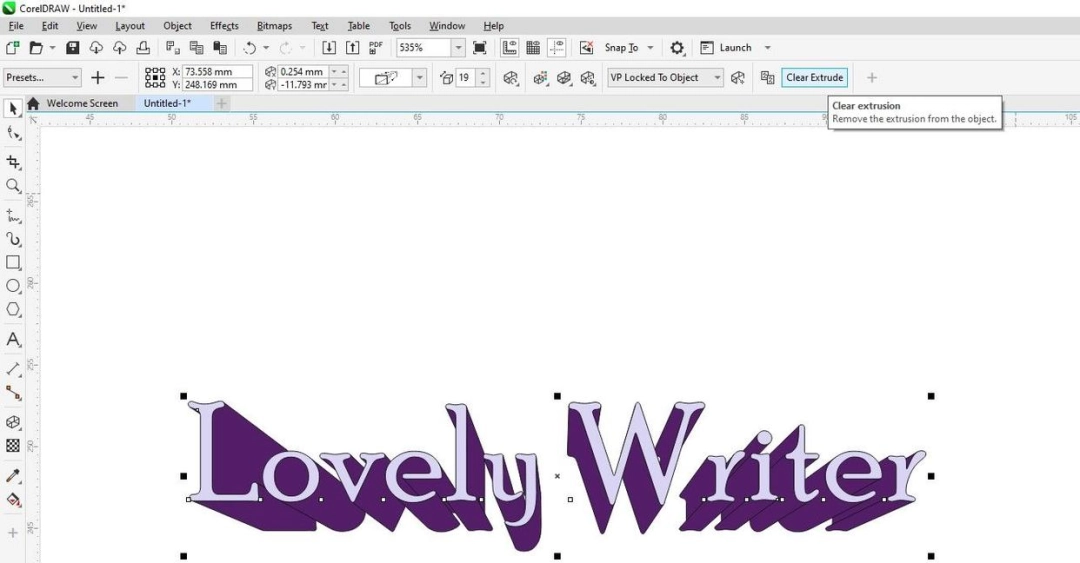Click Copy extrusion properties icon

tap(767, 78)
